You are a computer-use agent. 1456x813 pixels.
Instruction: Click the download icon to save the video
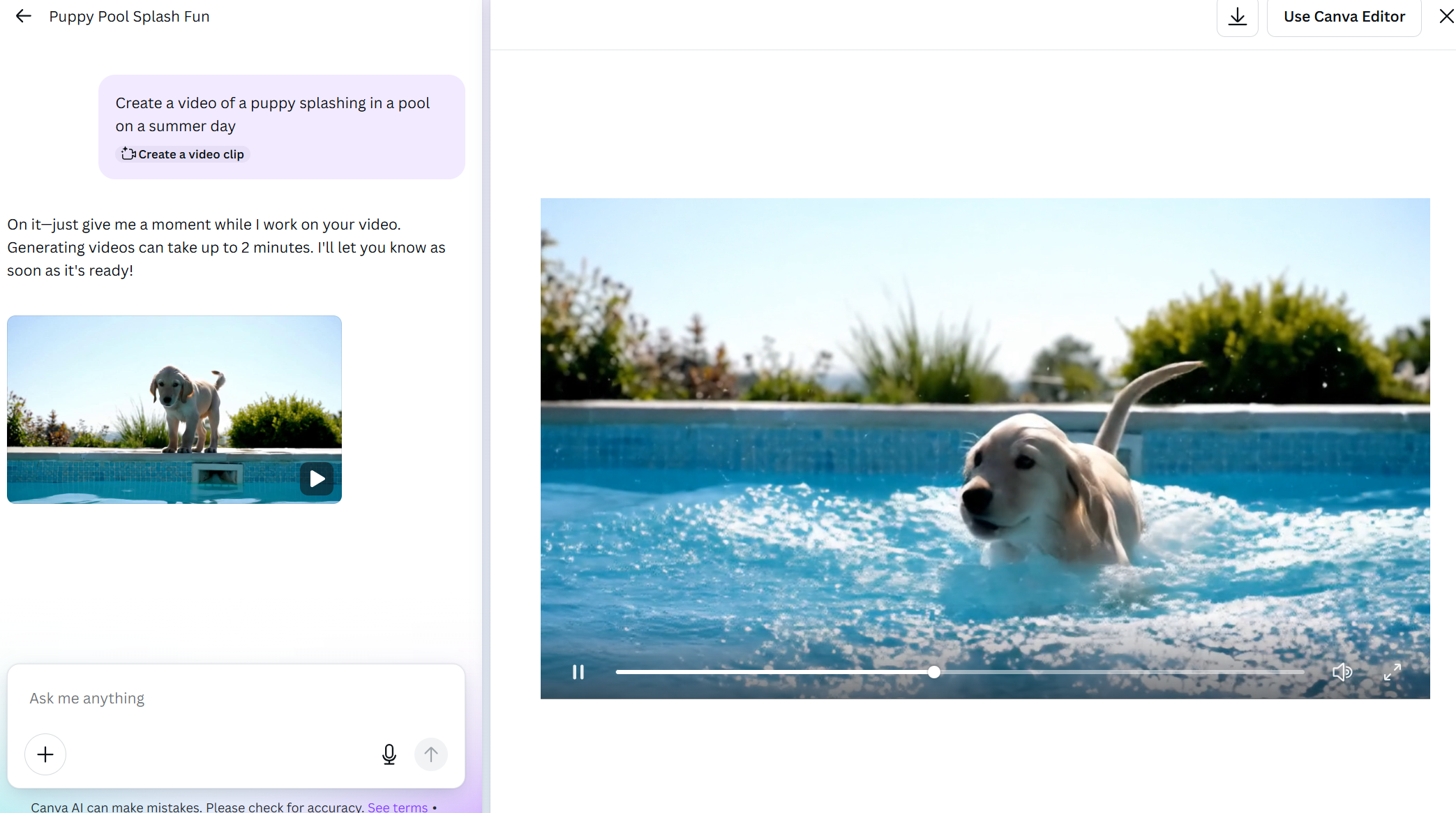tap(1237, 16)
